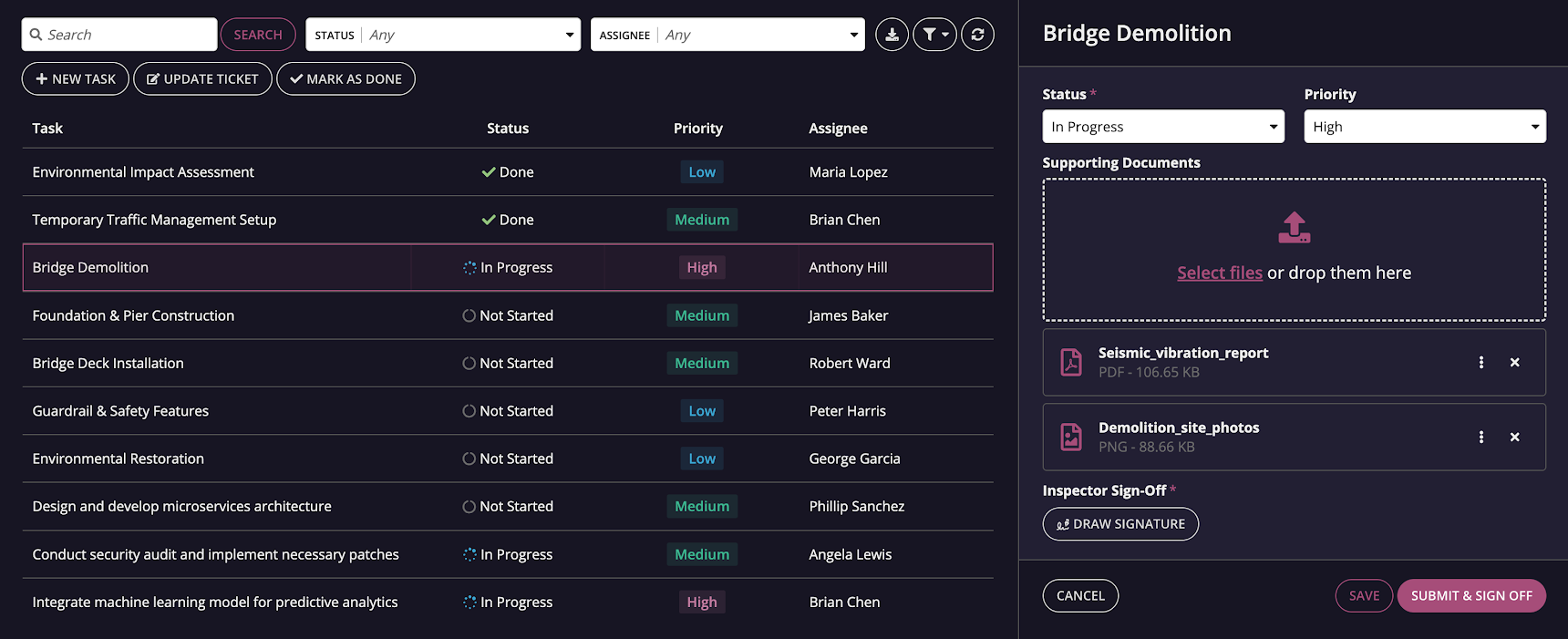Click the refresh list icon
1568x639 pixels.
[x=977, y=35]
